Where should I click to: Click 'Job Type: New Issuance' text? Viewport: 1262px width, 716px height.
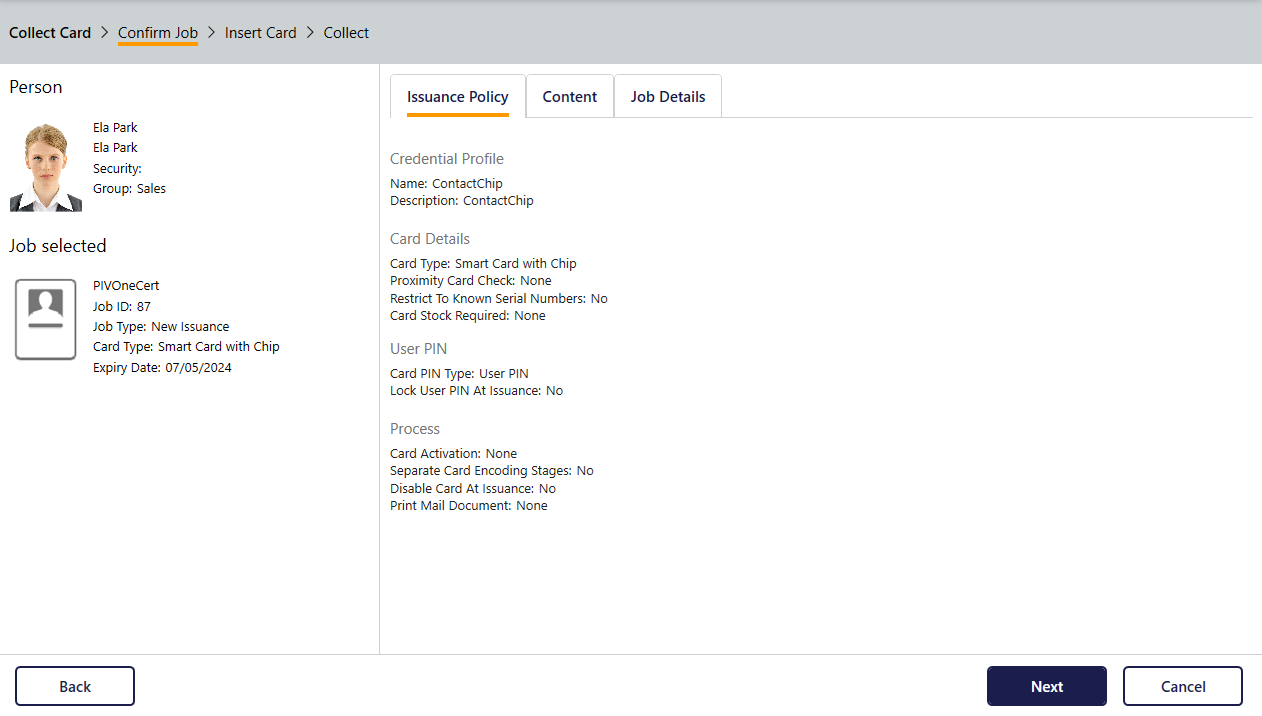point(161,326)
